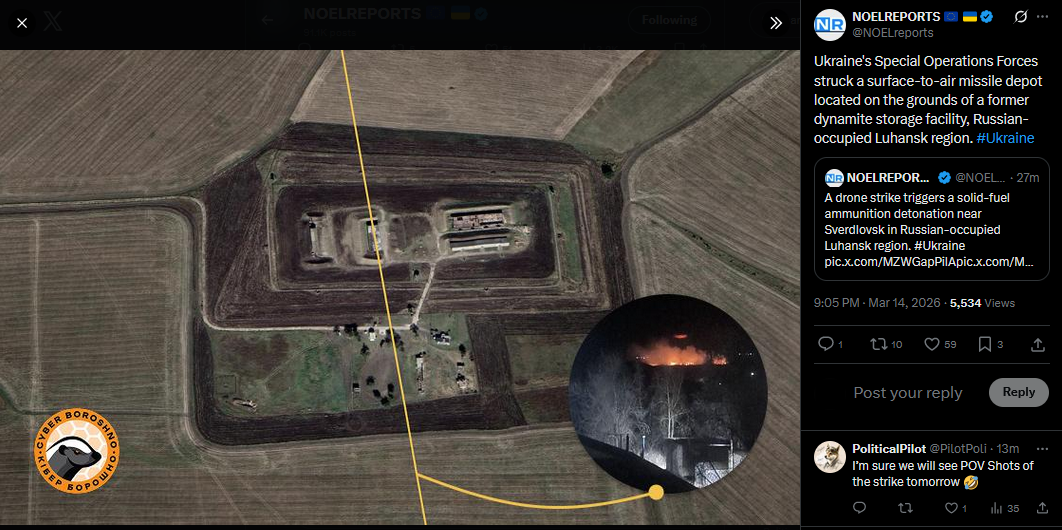Open the @PilotPoli handle

(958, 449)
